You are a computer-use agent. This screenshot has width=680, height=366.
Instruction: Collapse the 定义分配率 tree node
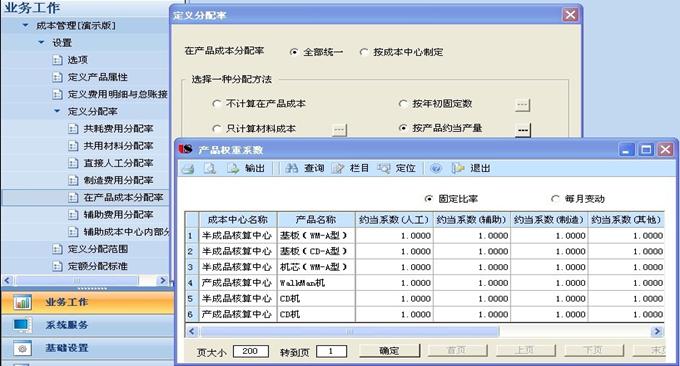point(57,111)
